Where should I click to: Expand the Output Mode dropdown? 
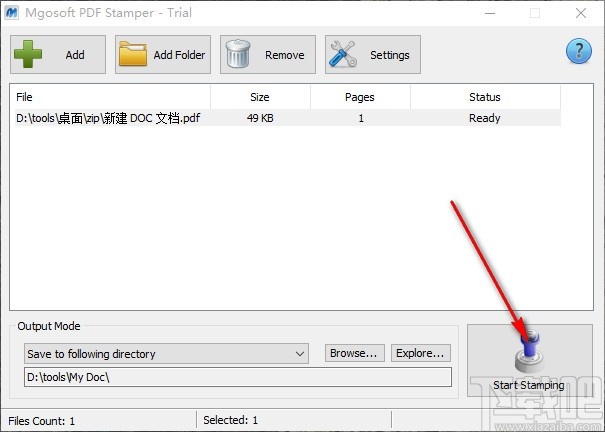[166, 353]
